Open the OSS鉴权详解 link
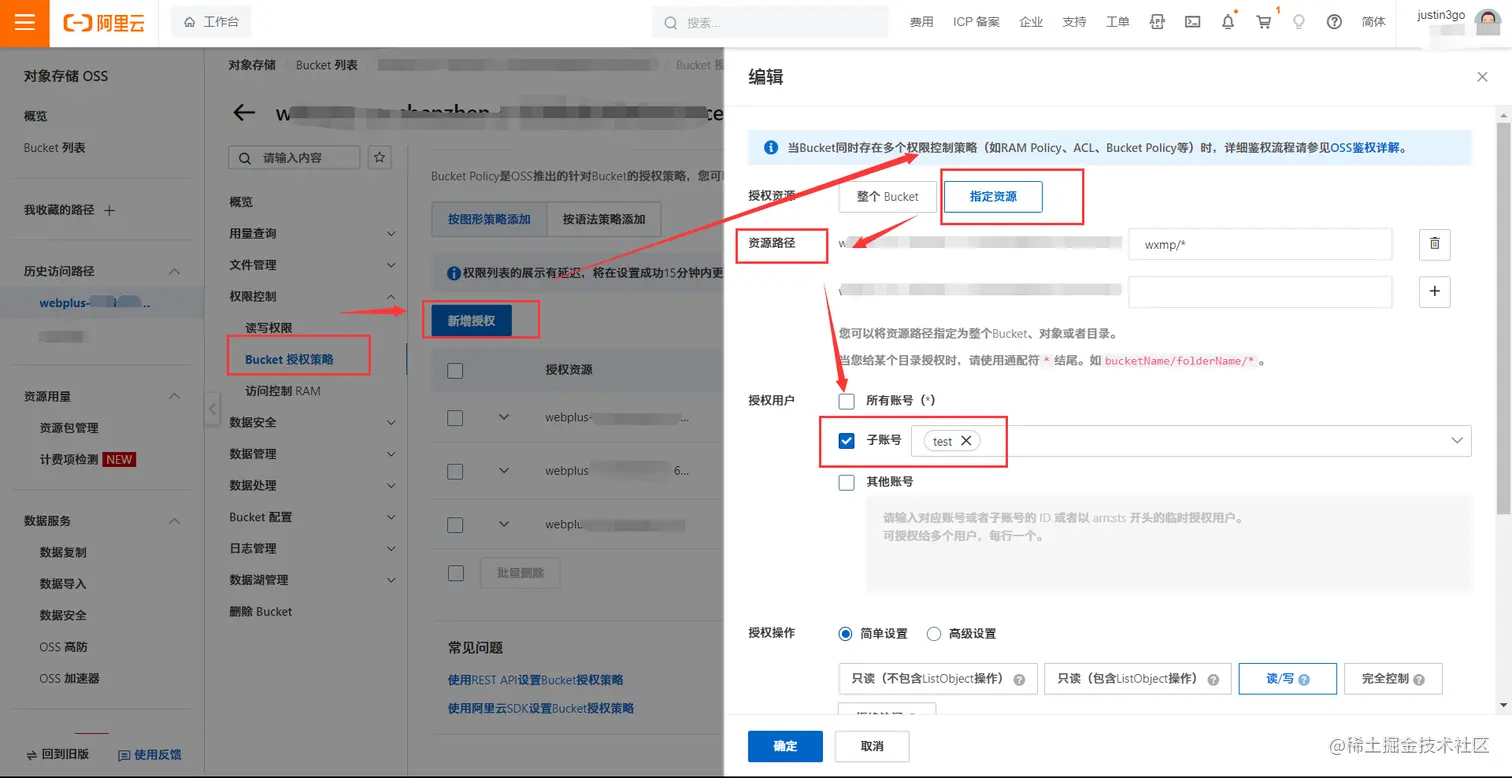 point(1366,147)
